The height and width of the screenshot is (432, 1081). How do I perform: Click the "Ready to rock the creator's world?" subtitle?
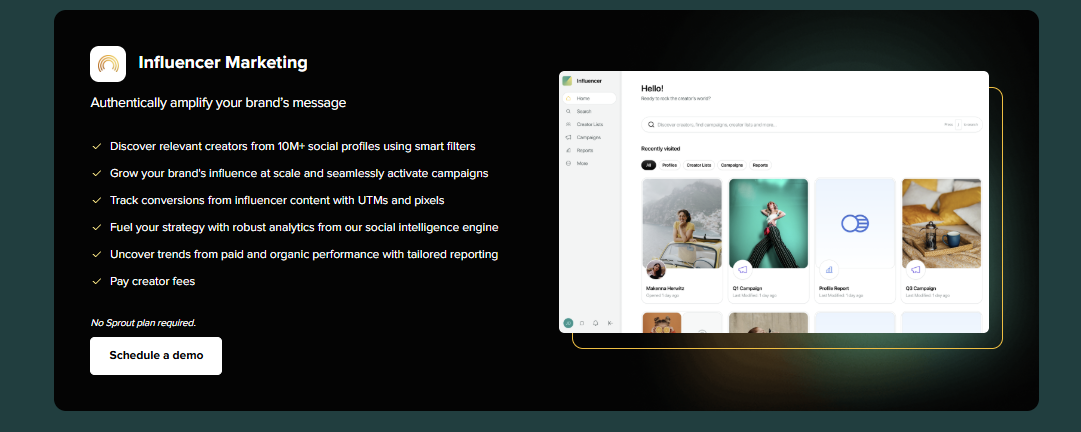click(676, 99)
